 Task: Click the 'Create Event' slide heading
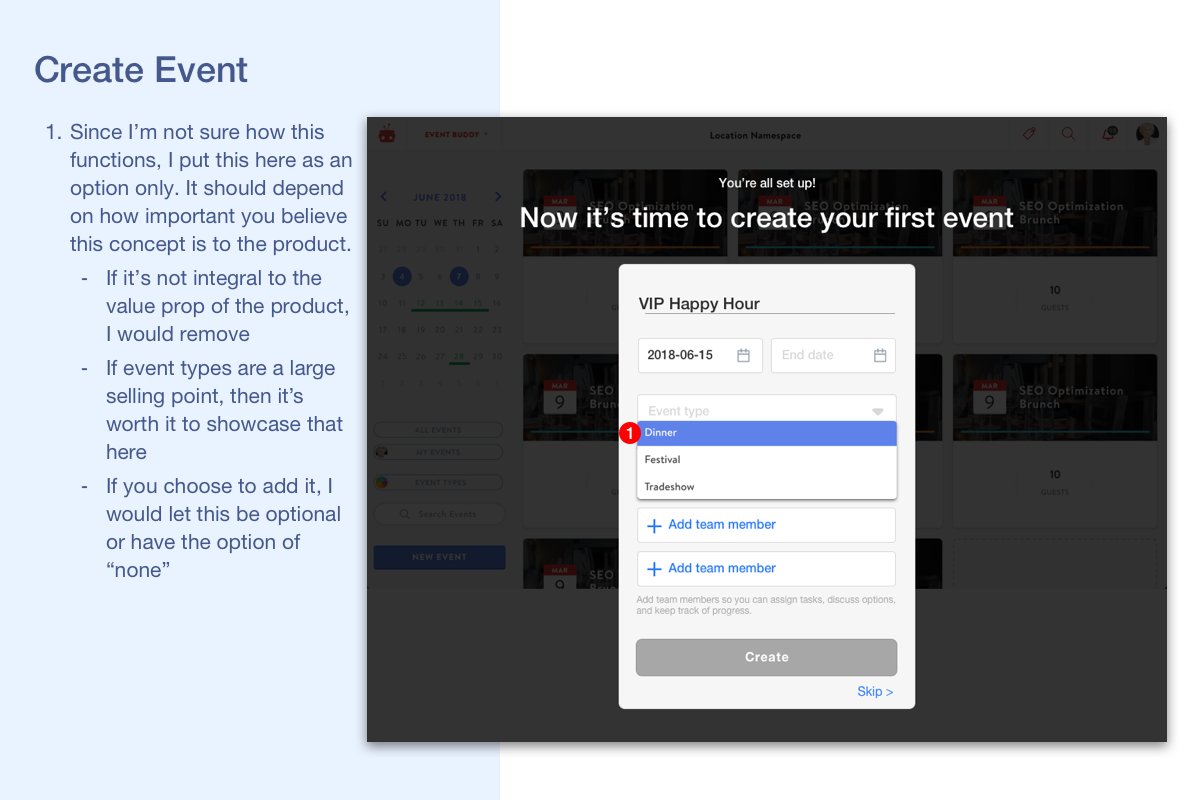[141, 70]
